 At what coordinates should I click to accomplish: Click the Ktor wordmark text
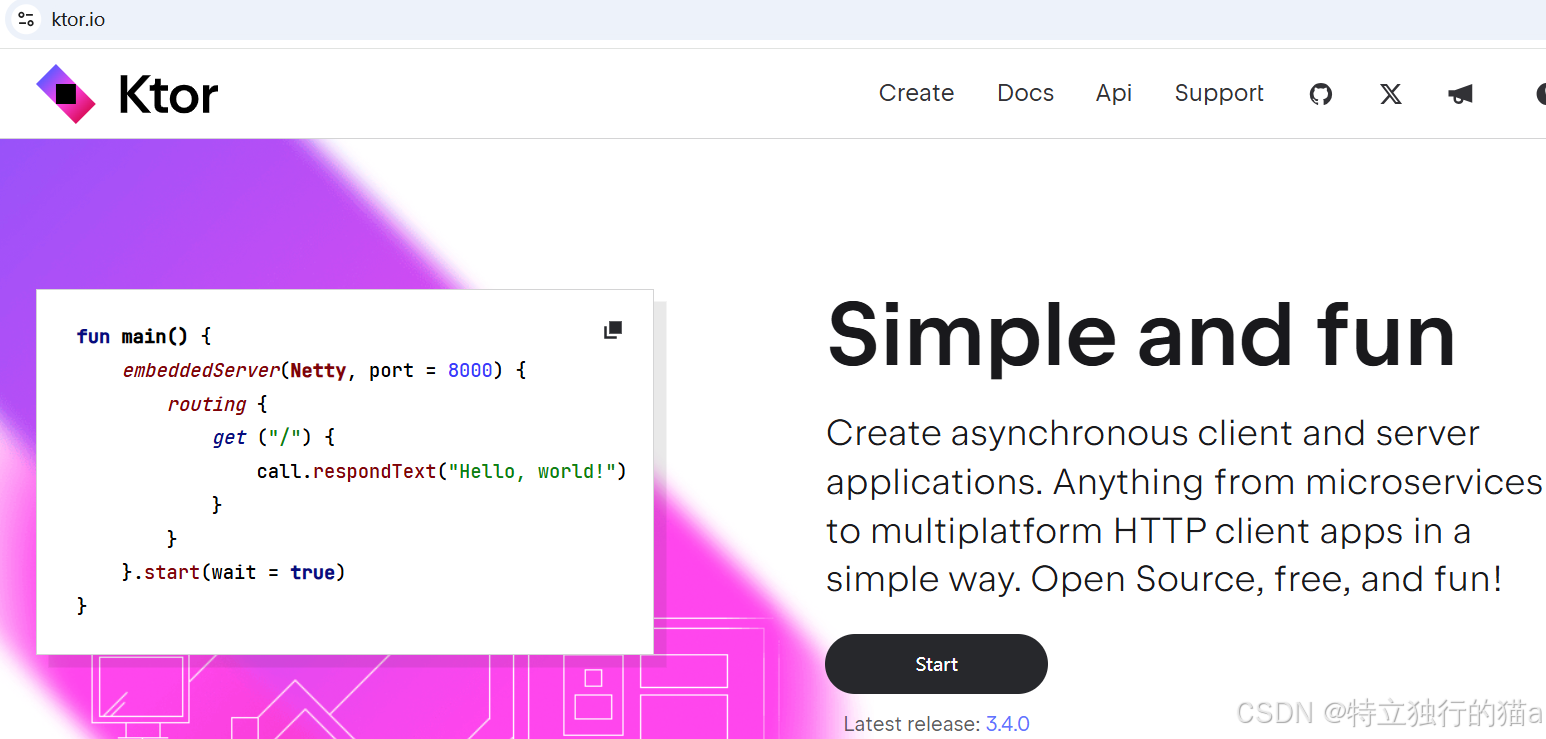pyautogui.click(x=168, y=95)
